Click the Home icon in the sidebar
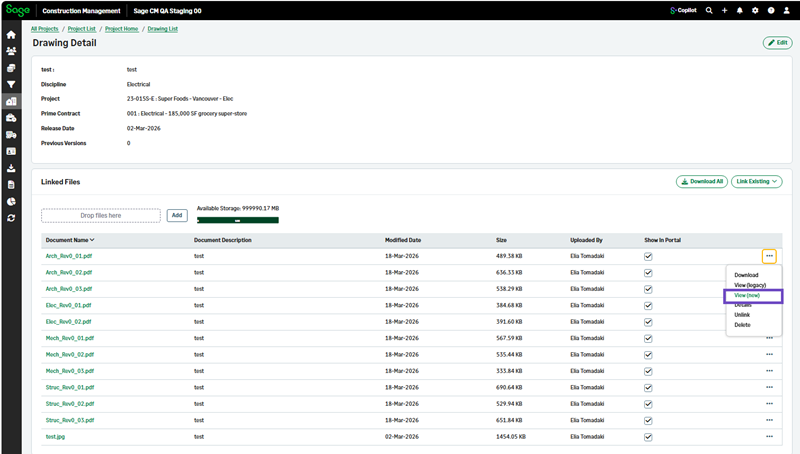 [11, 34]
